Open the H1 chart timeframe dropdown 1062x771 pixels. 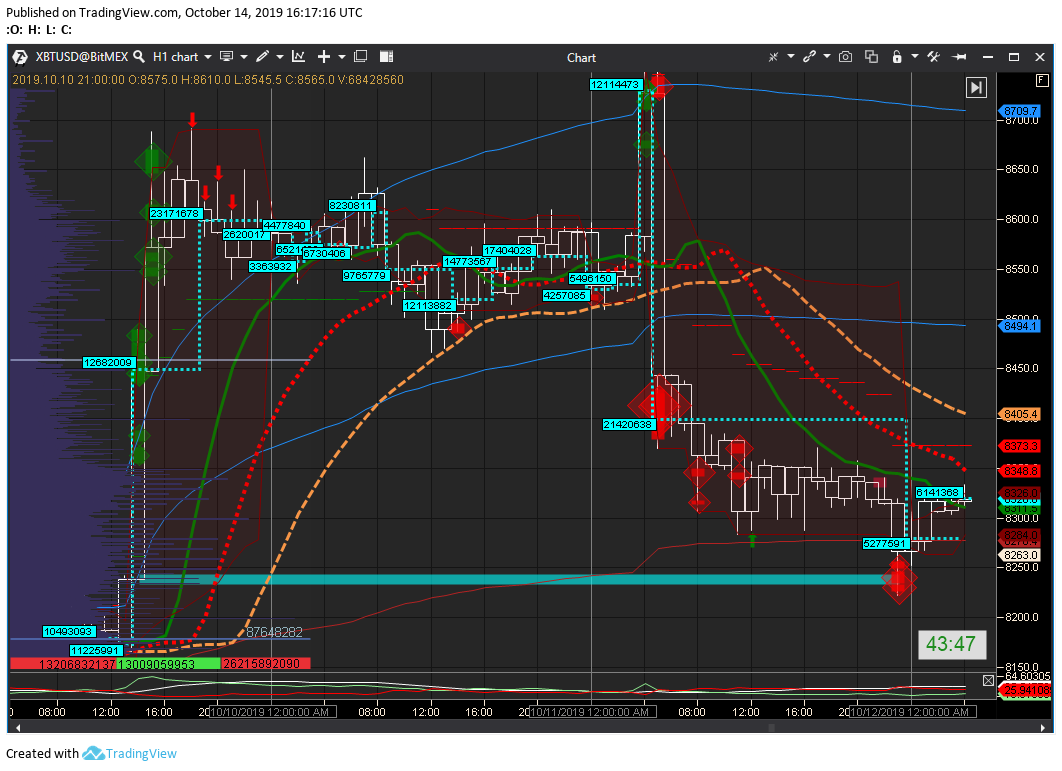(x=182, y=57)
